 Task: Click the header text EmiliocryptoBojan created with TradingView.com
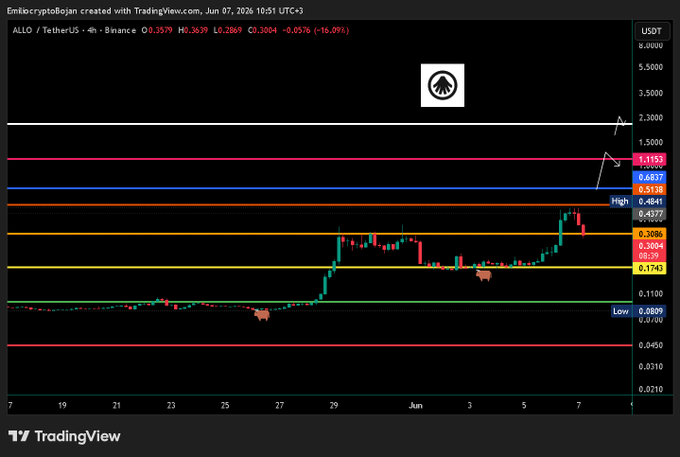point(104,11)
